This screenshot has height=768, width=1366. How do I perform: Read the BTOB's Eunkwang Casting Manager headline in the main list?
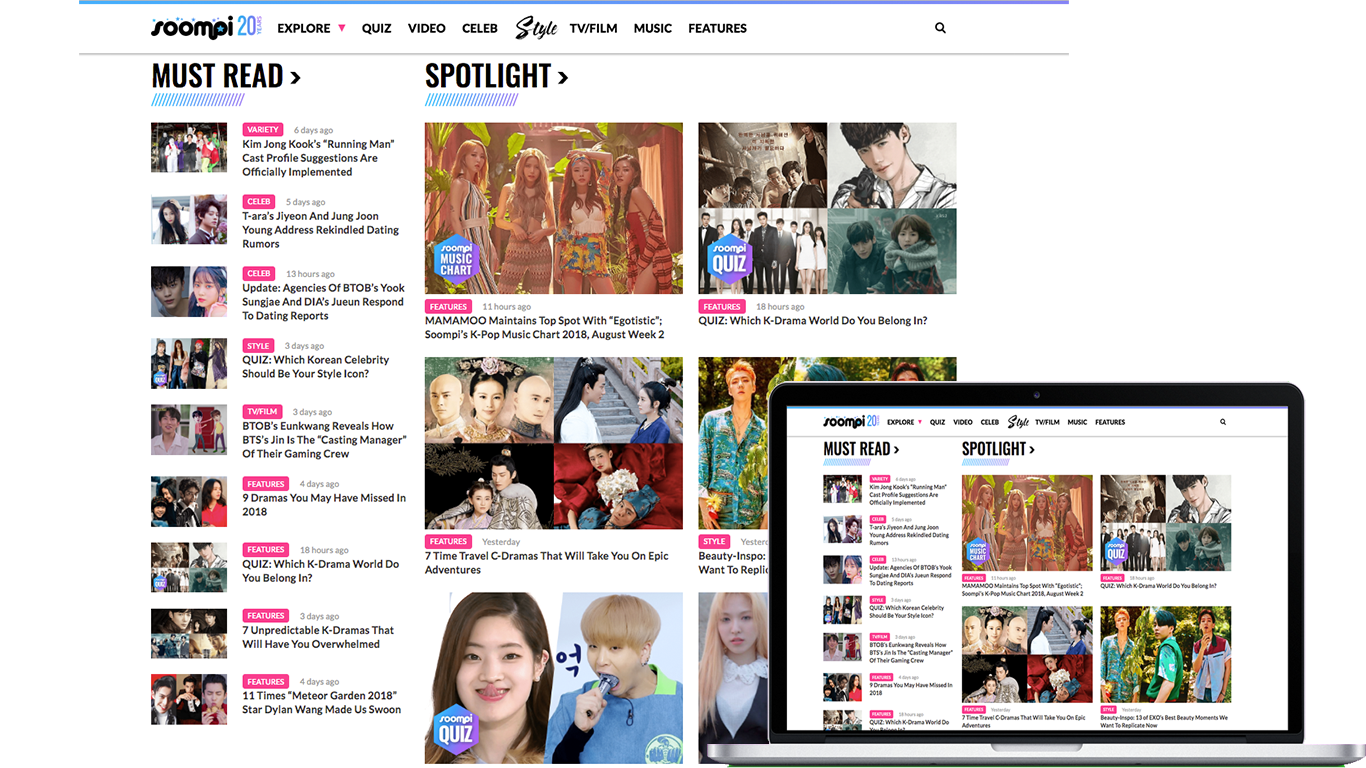(324, 440)
